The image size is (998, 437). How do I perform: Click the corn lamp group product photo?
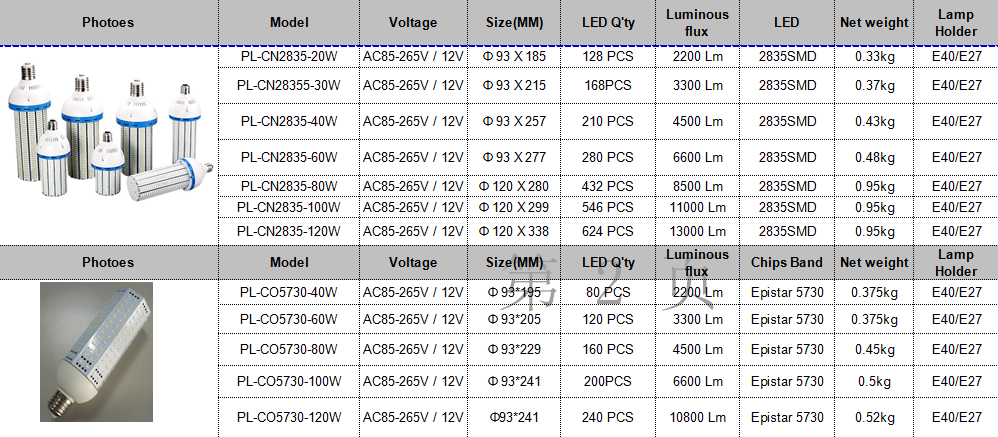(x=110, y=132)
